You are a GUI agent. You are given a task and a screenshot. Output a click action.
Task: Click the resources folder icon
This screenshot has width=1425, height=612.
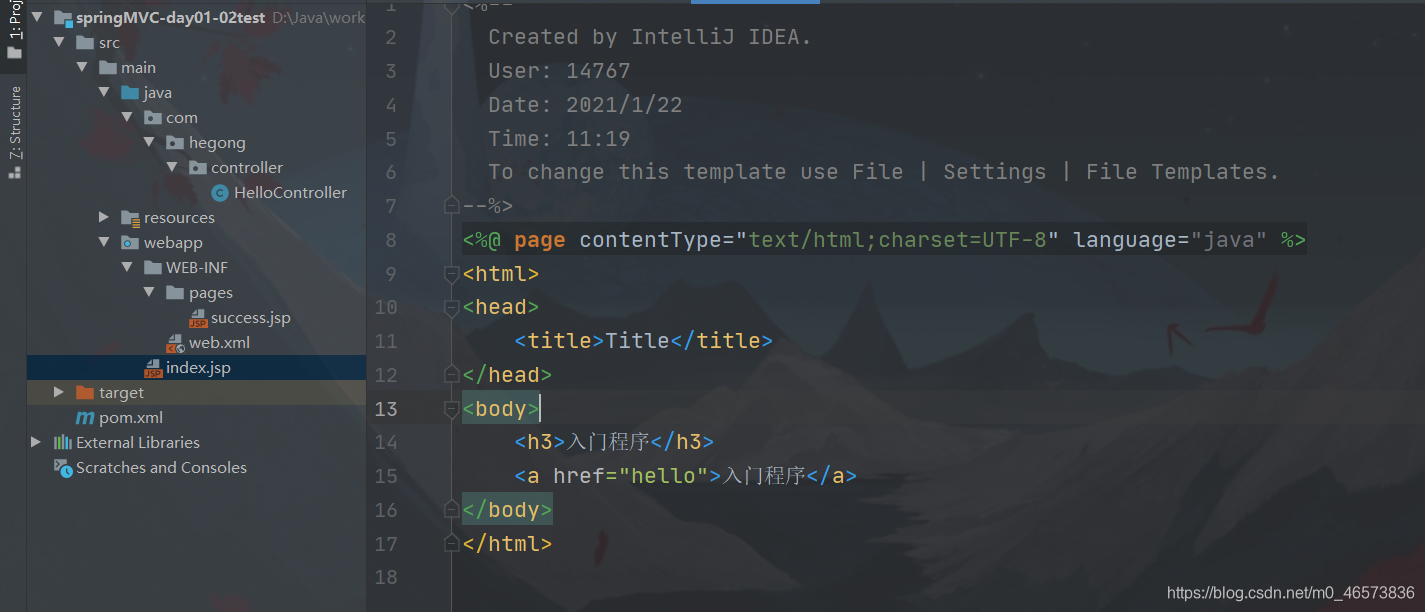point(130,218)
